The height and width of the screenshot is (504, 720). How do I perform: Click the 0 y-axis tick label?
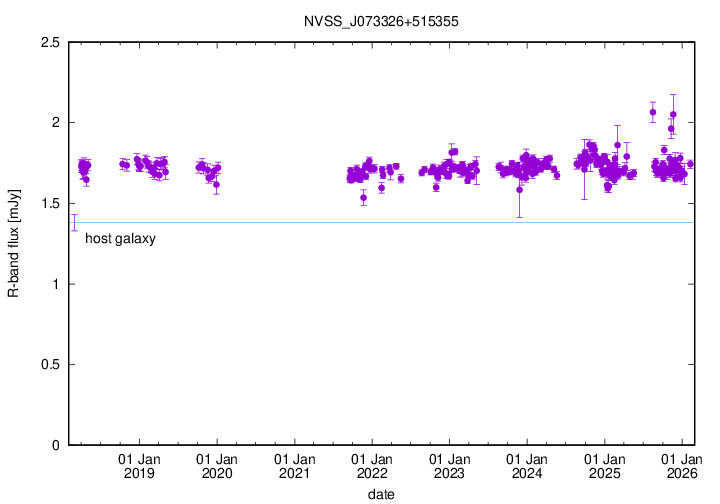click(56, 445)
